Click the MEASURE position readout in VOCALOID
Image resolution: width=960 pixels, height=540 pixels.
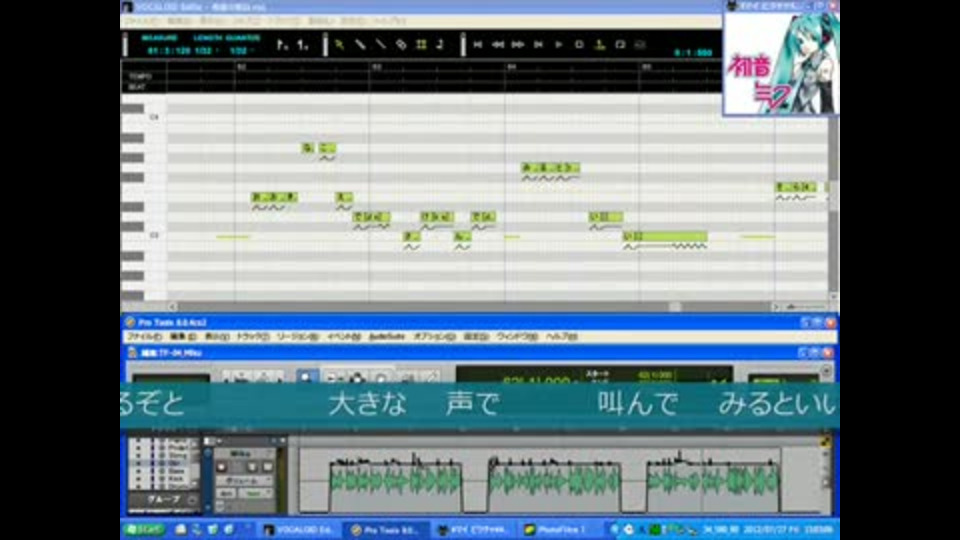(x=169, y=51)
